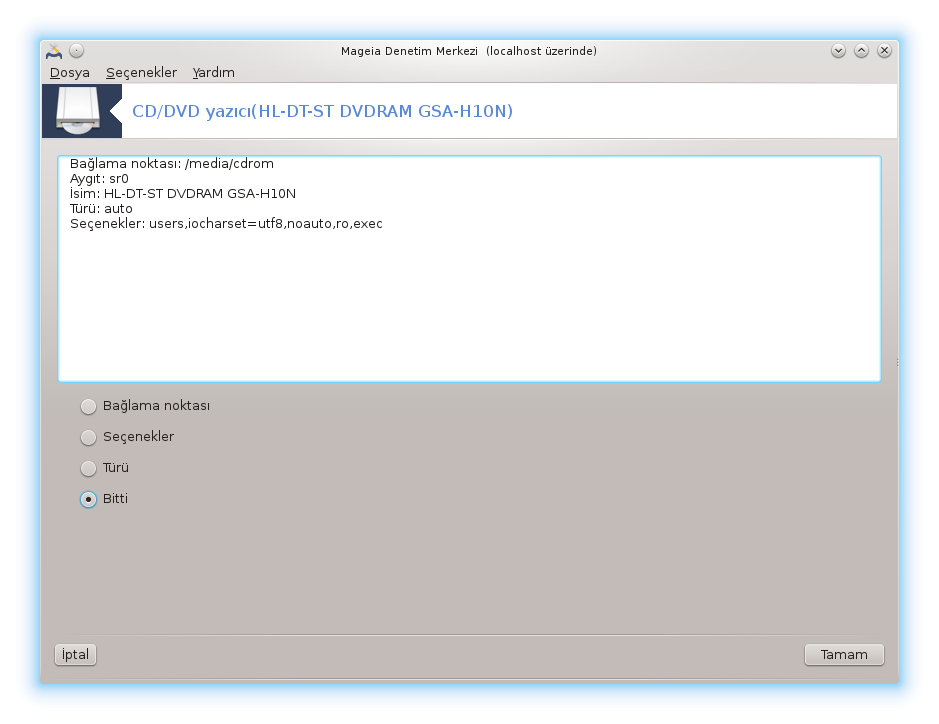Select the Bağlama noktası radio button
Viewport: 939px width, 724px height.
88,407
